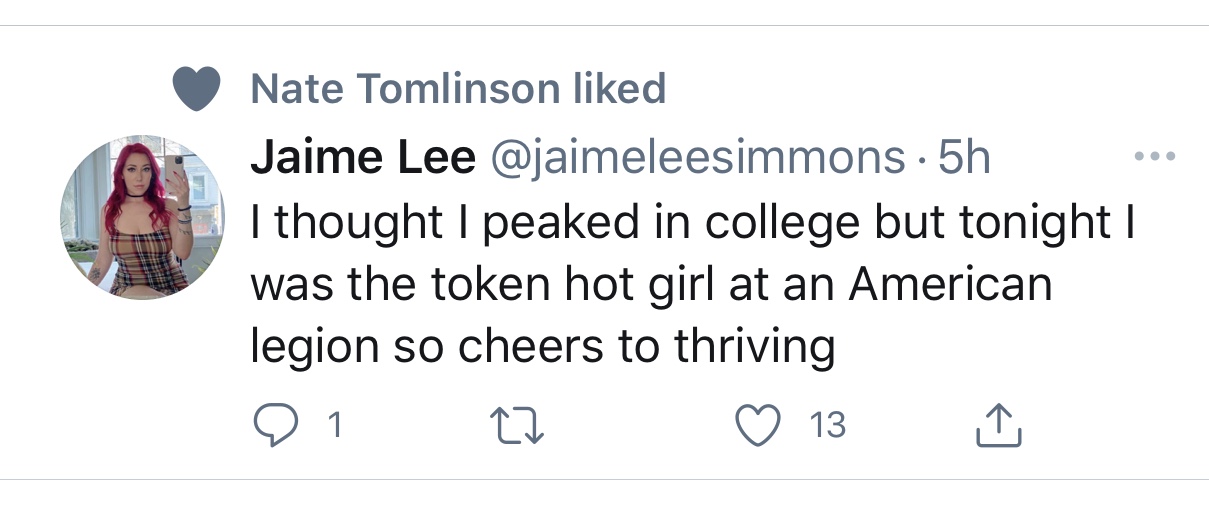
Task: Click the reply count 1
Action: point(335,427)
